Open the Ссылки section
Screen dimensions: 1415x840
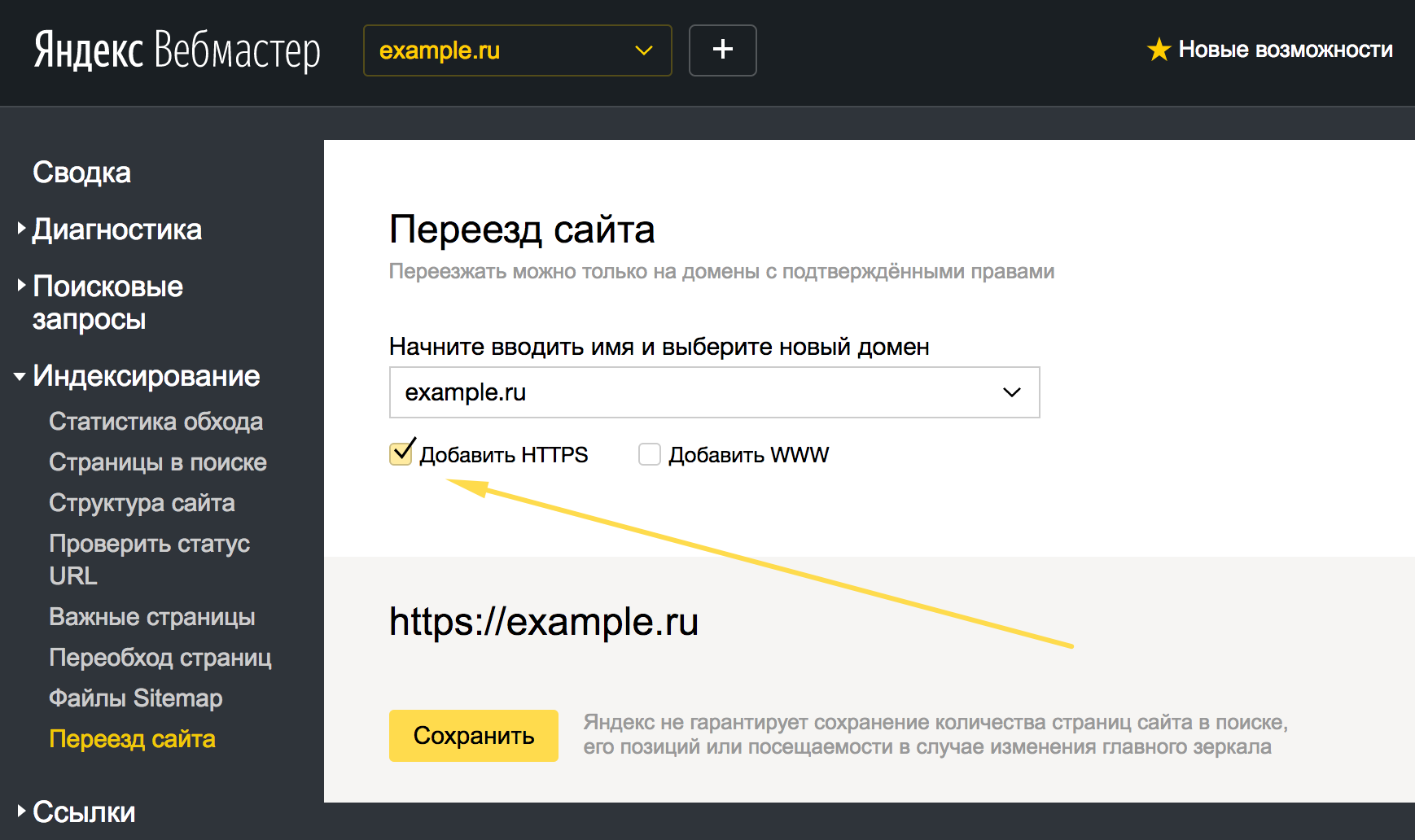pyautogui.click(x=84, y=811)
